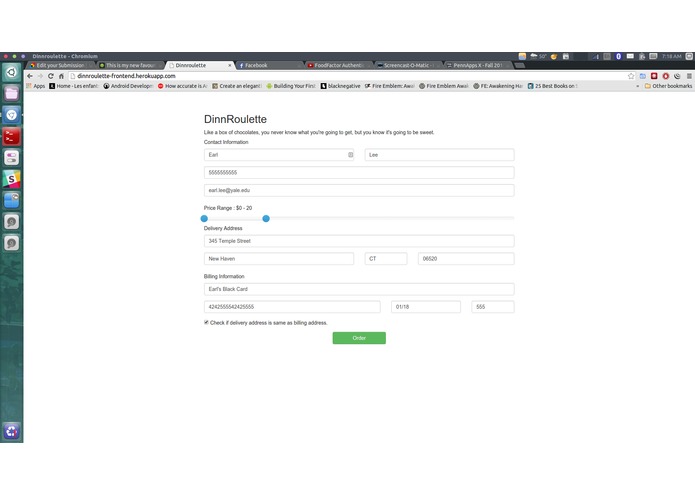Viewport: 695px width, 494px height.
Task: Click CVV field 555
Action: click(x=492, y=307)
